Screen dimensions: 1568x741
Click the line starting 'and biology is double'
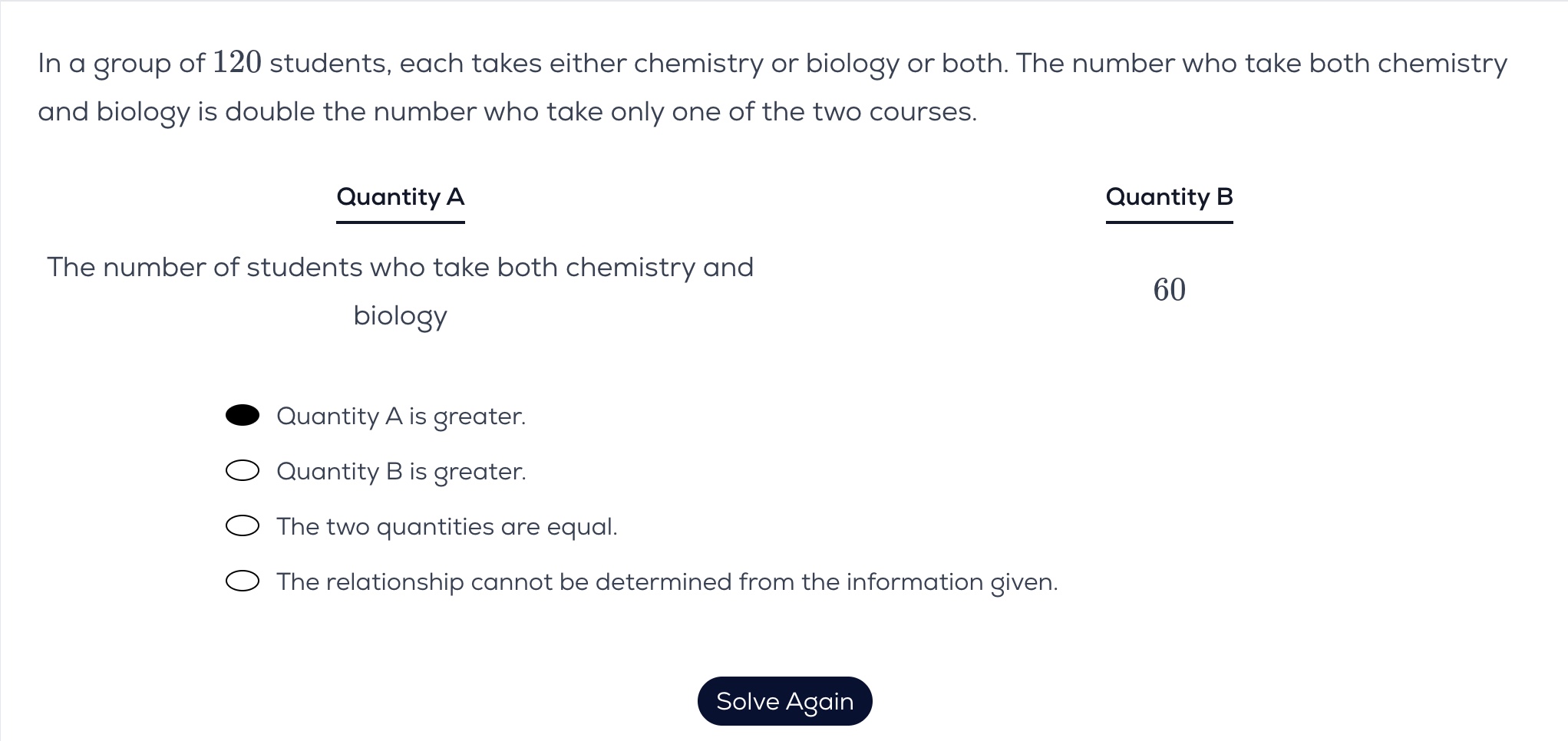(x=507, y=112)
